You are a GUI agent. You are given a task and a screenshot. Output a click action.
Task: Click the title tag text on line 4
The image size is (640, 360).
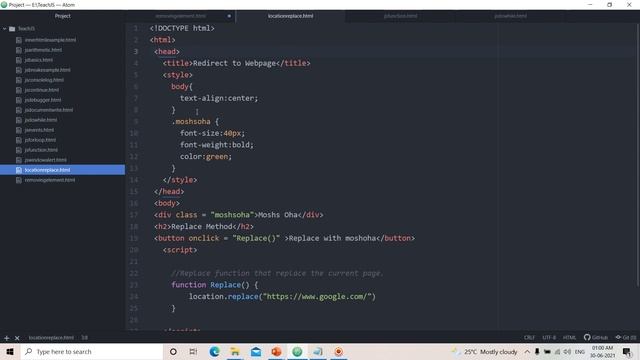pyautogui.click(x=236, y=63)
